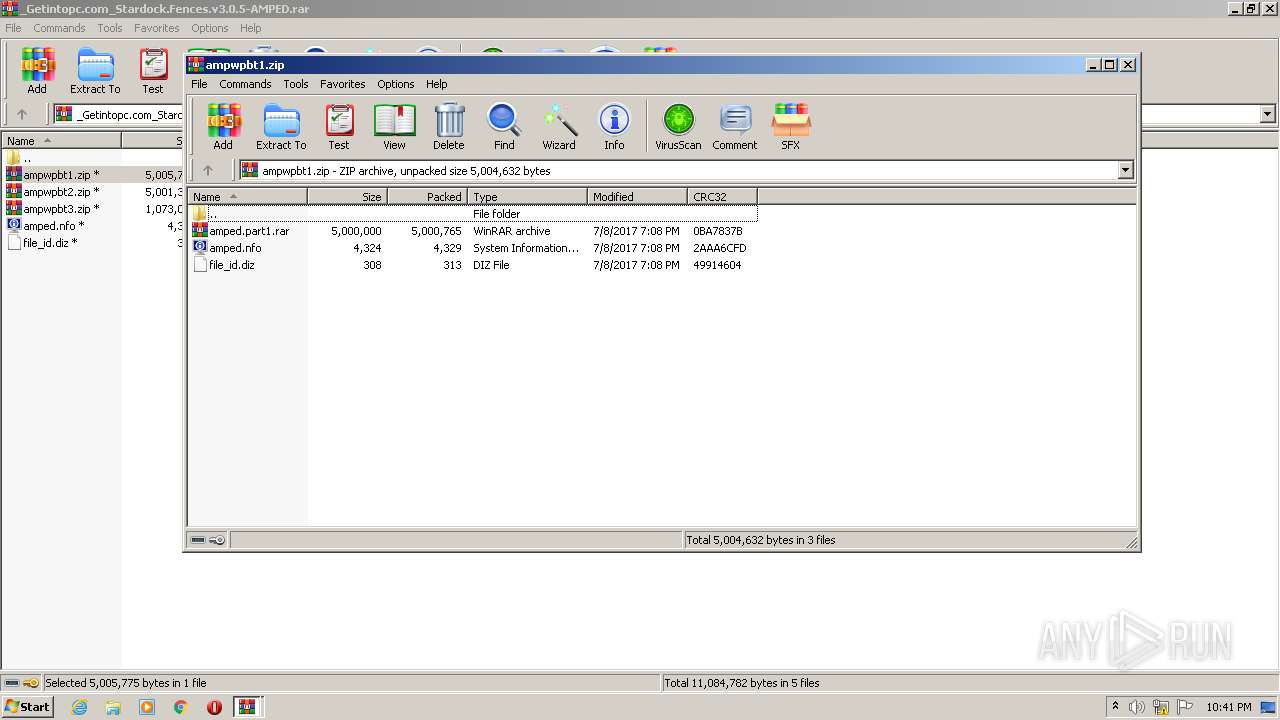Expand address dropdown in ampwpbt1.zip window

[x=1125, y=170]
